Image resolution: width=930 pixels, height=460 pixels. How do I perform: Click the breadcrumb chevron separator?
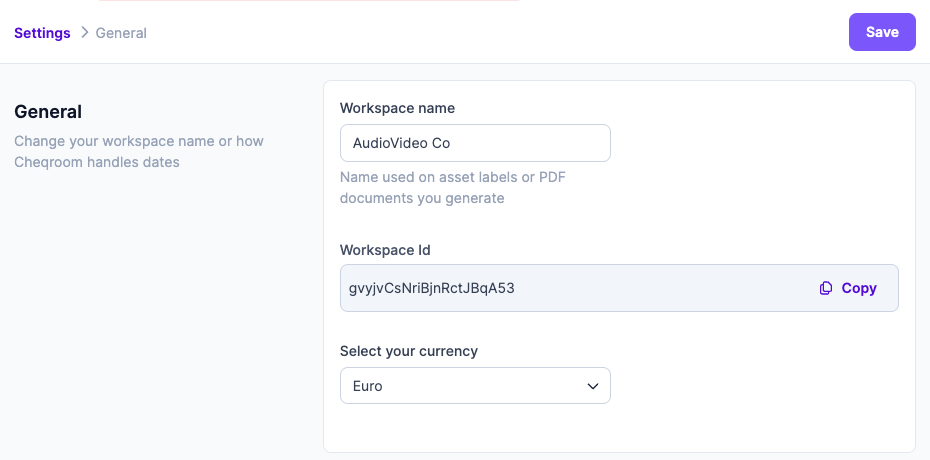coord(84,33)
